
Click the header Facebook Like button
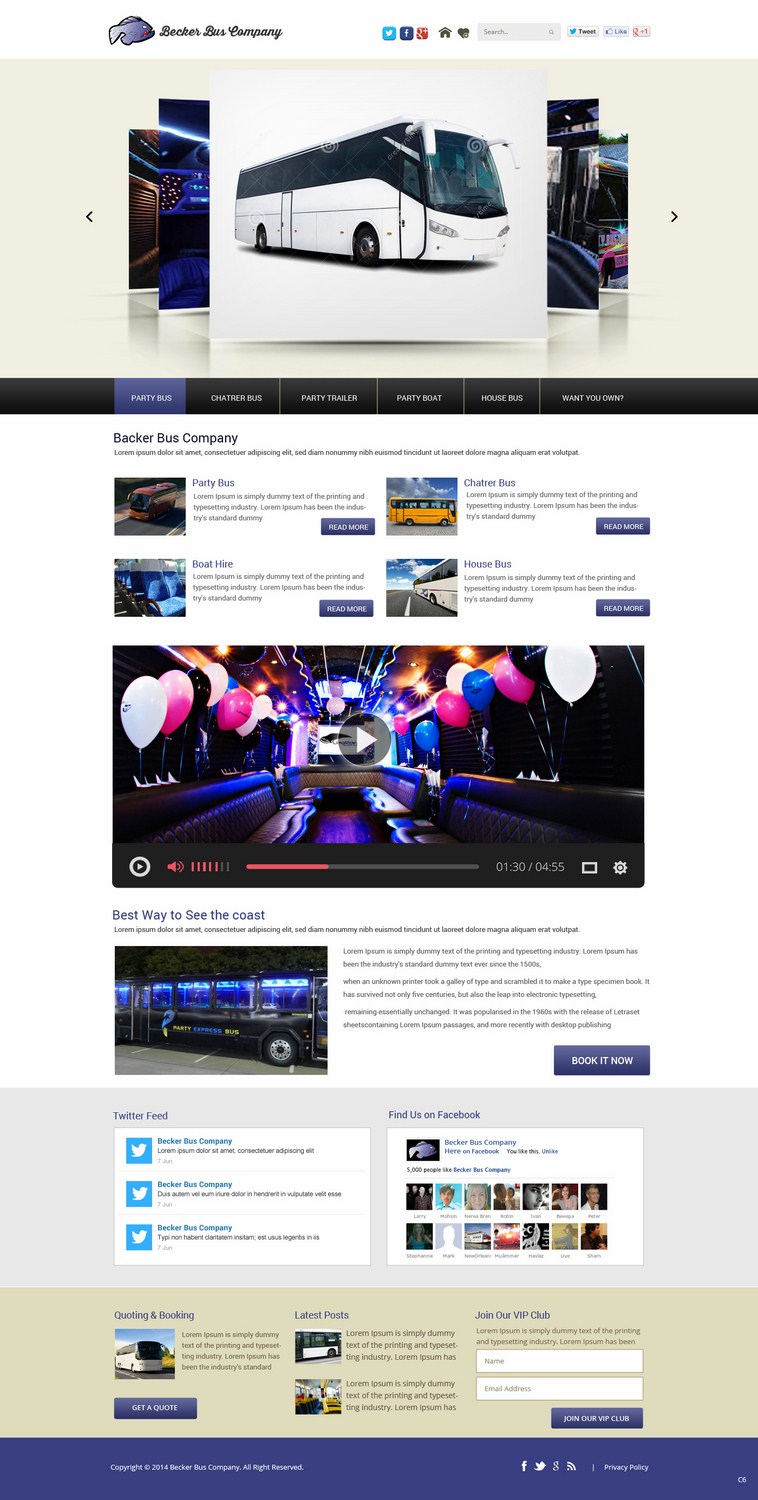616,31
